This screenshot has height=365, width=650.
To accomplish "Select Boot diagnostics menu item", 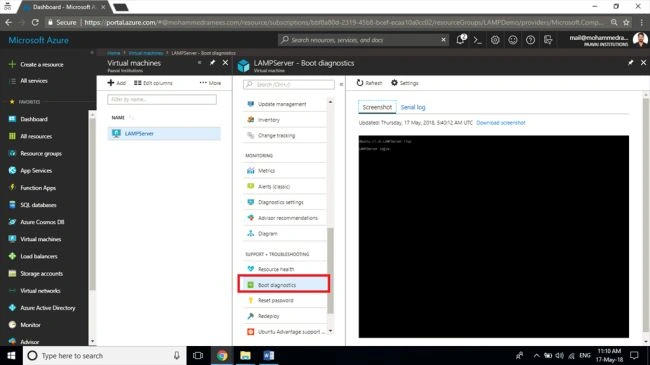I will (284, 285).
